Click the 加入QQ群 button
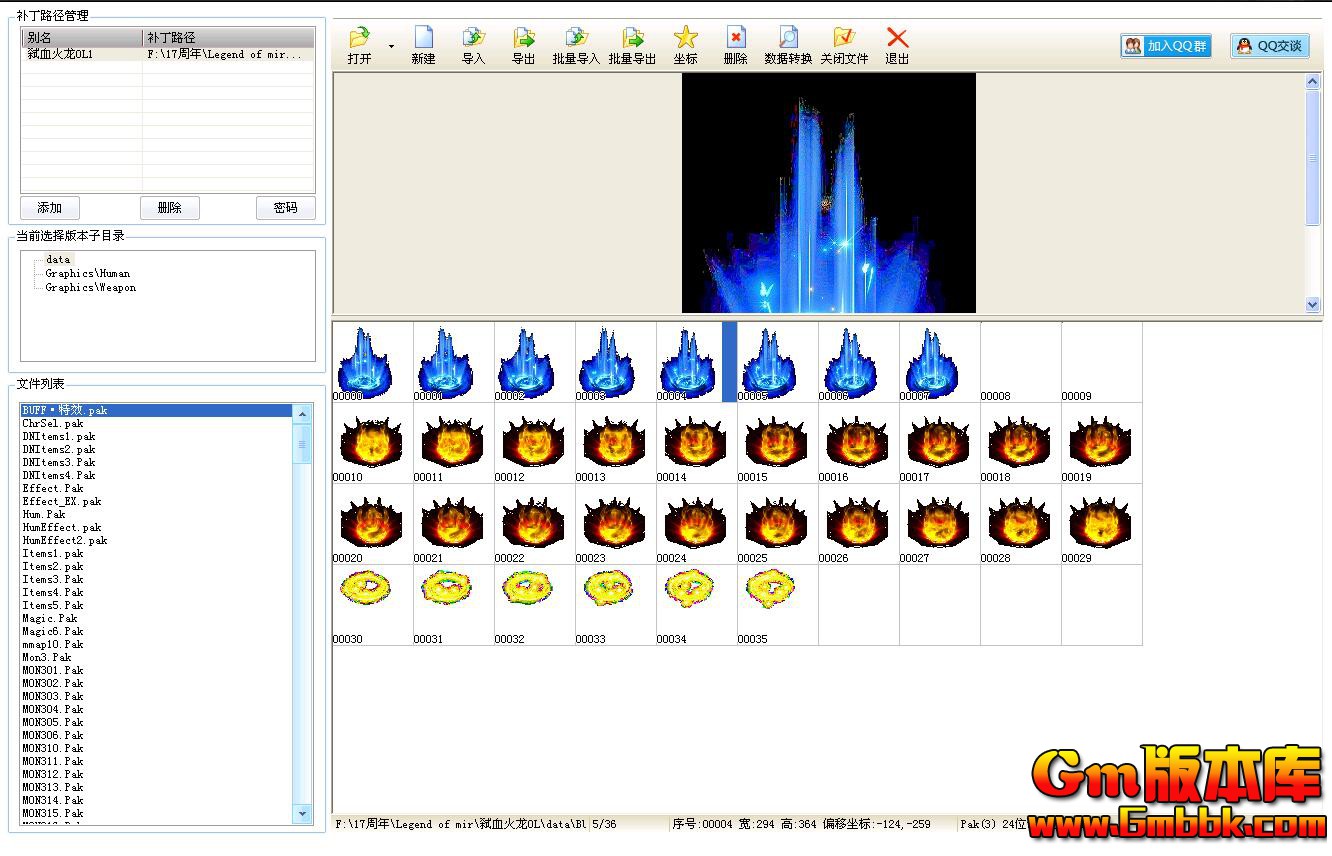Screen dimensions: 1332x856 click(x=1166, y=46)
